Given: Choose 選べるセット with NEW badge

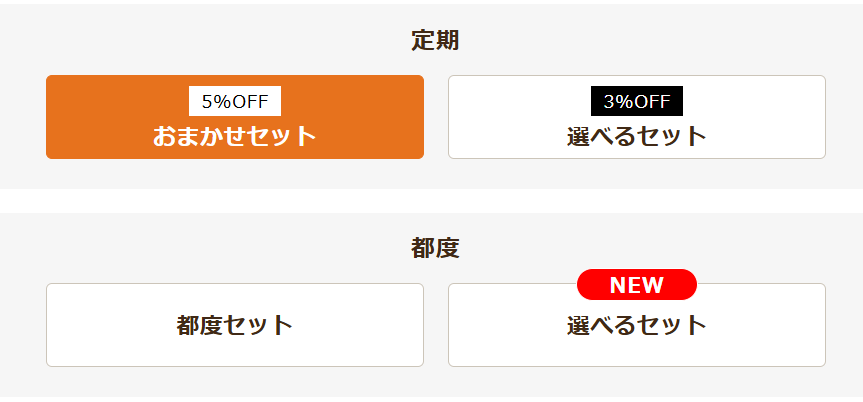Looking at the screenshot, I should 637,325.
